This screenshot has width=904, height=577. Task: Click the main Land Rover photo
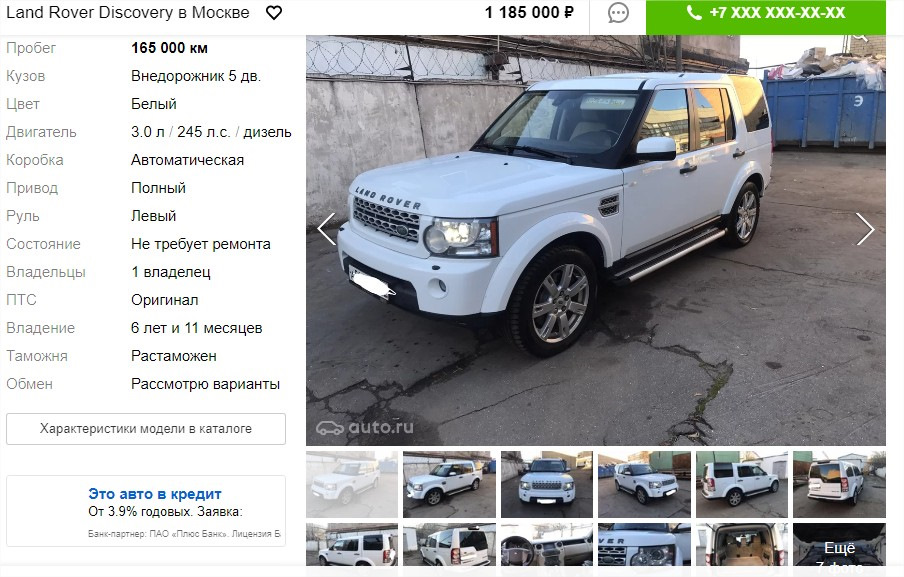pyautogui.click(x=596, y=240)
